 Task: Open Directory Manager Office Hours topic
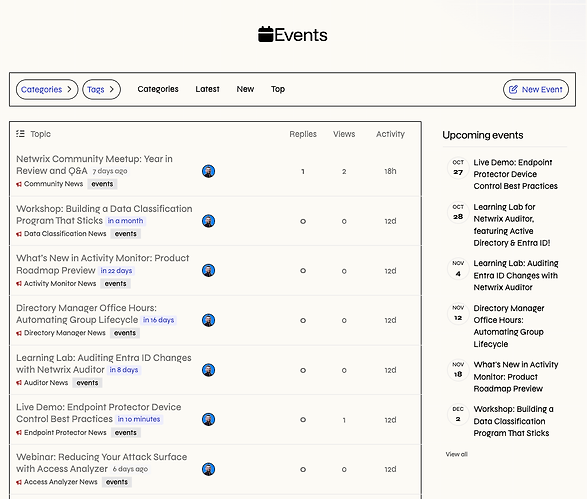pos(86,314)
